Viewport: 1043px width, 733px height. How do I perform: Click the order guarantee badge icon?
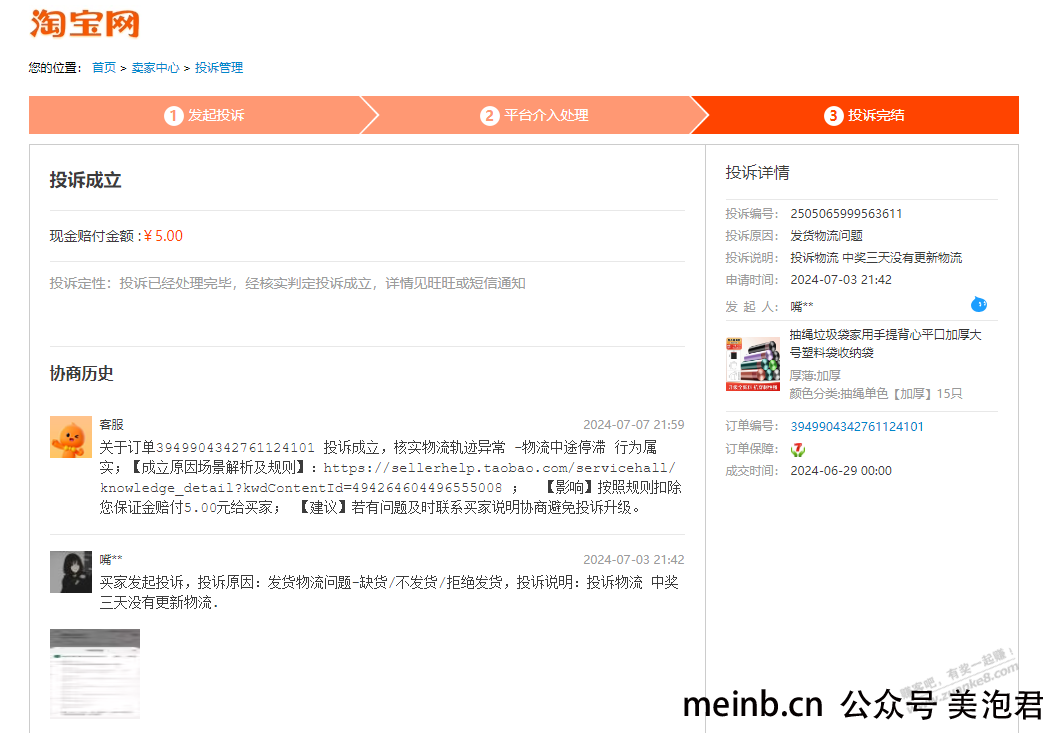[x=798, y=450]
